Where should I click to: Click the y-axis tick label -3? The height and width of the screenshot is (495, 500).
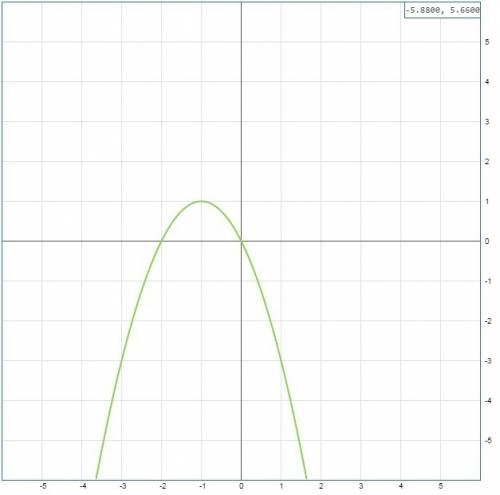point(488,361)
